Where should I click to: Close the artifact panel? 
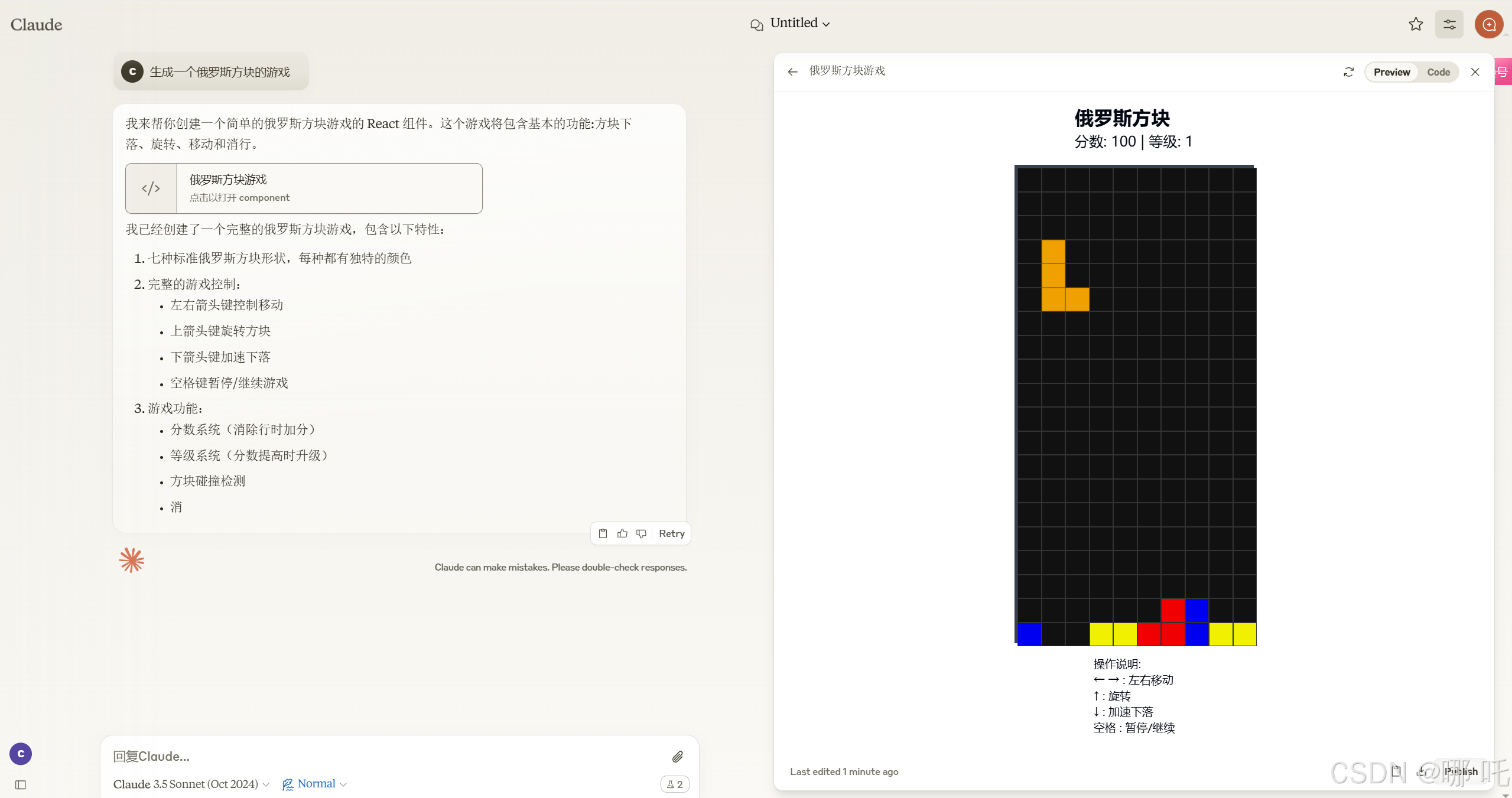(1475, 72)
